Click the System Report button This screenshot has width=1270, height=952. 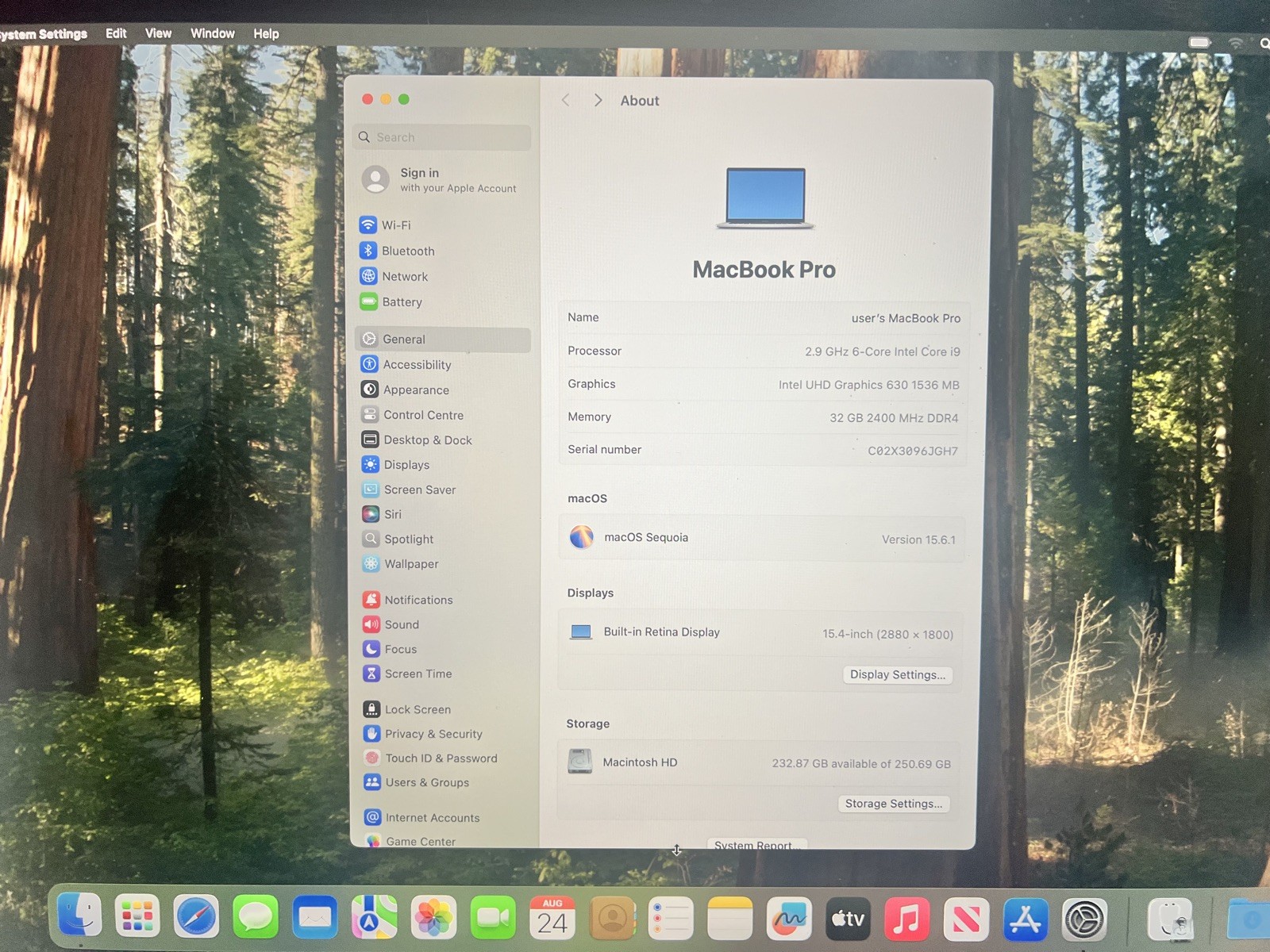(x=756, y=845)
